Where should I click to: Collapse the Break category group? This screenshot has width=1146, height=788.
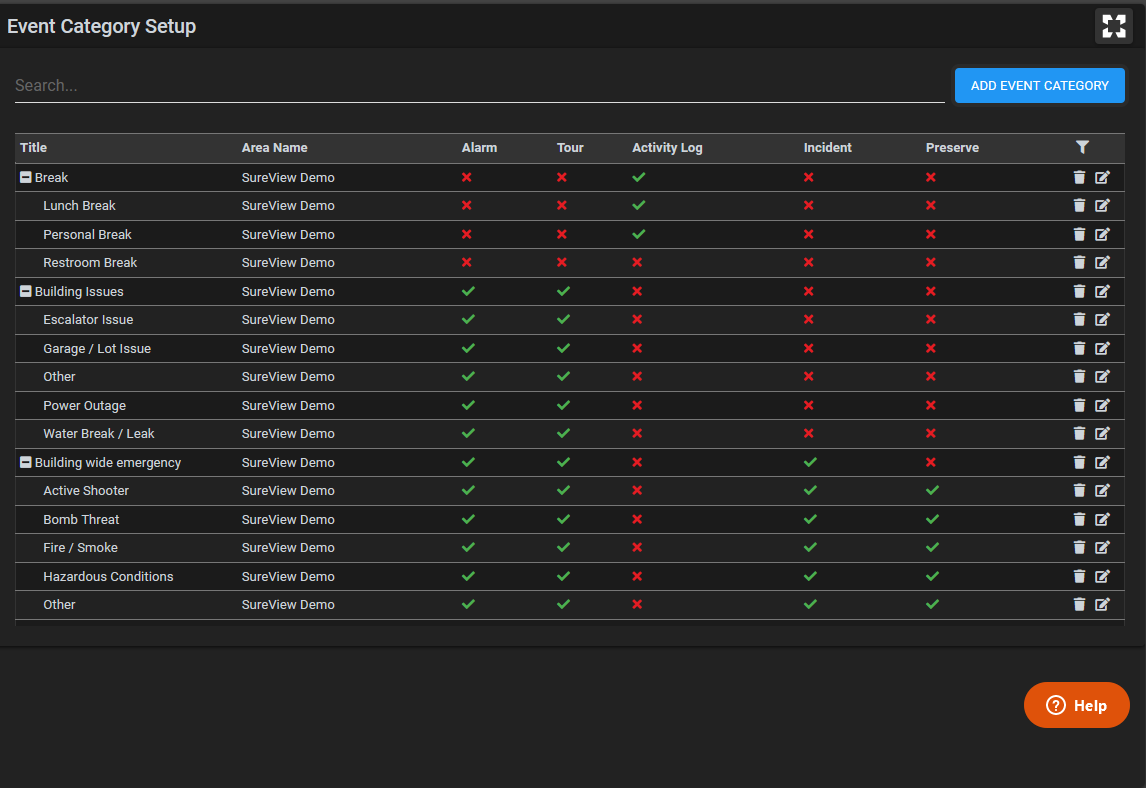click(26, 177)
